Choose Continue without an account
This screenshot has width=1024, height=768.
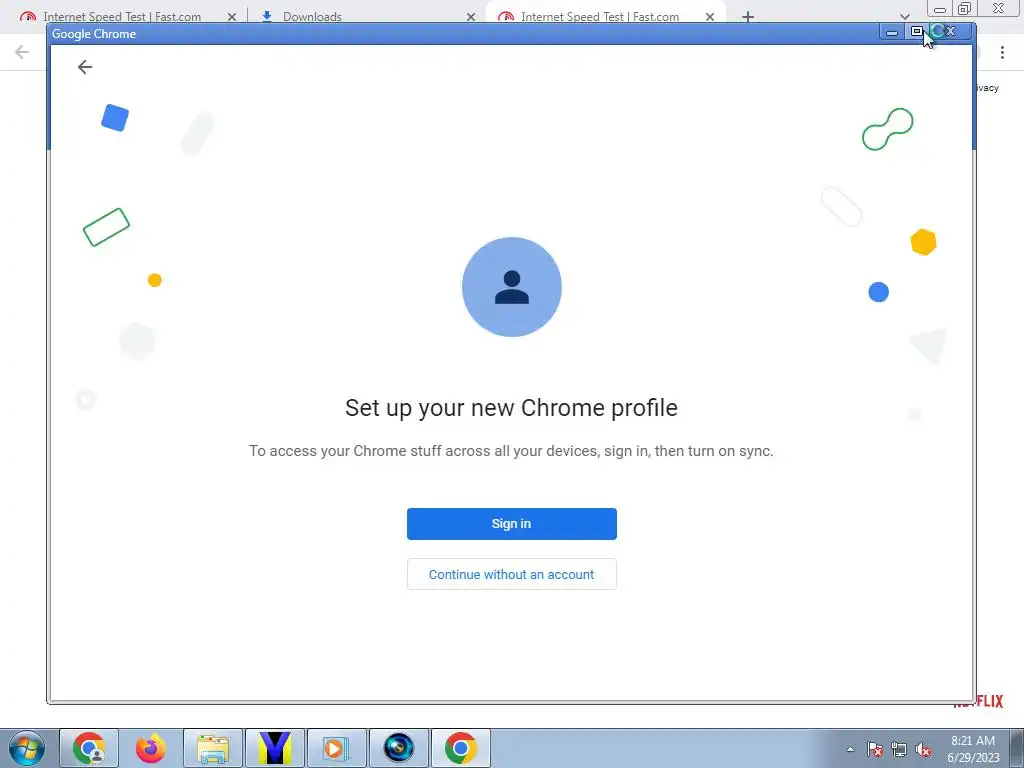pos(511,574)
